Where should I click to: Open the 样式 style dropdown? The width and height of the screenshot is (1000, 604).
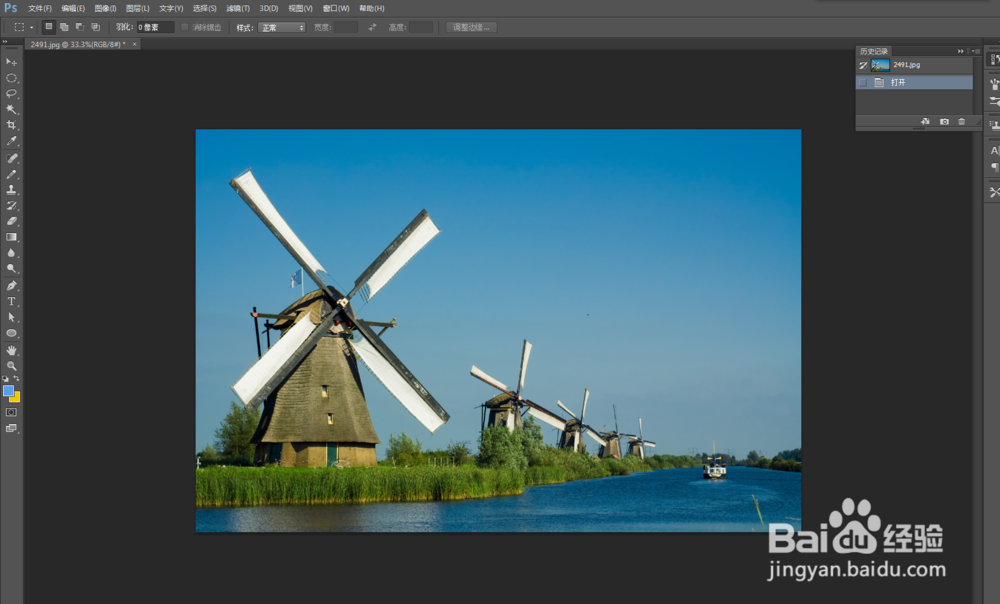281,27
